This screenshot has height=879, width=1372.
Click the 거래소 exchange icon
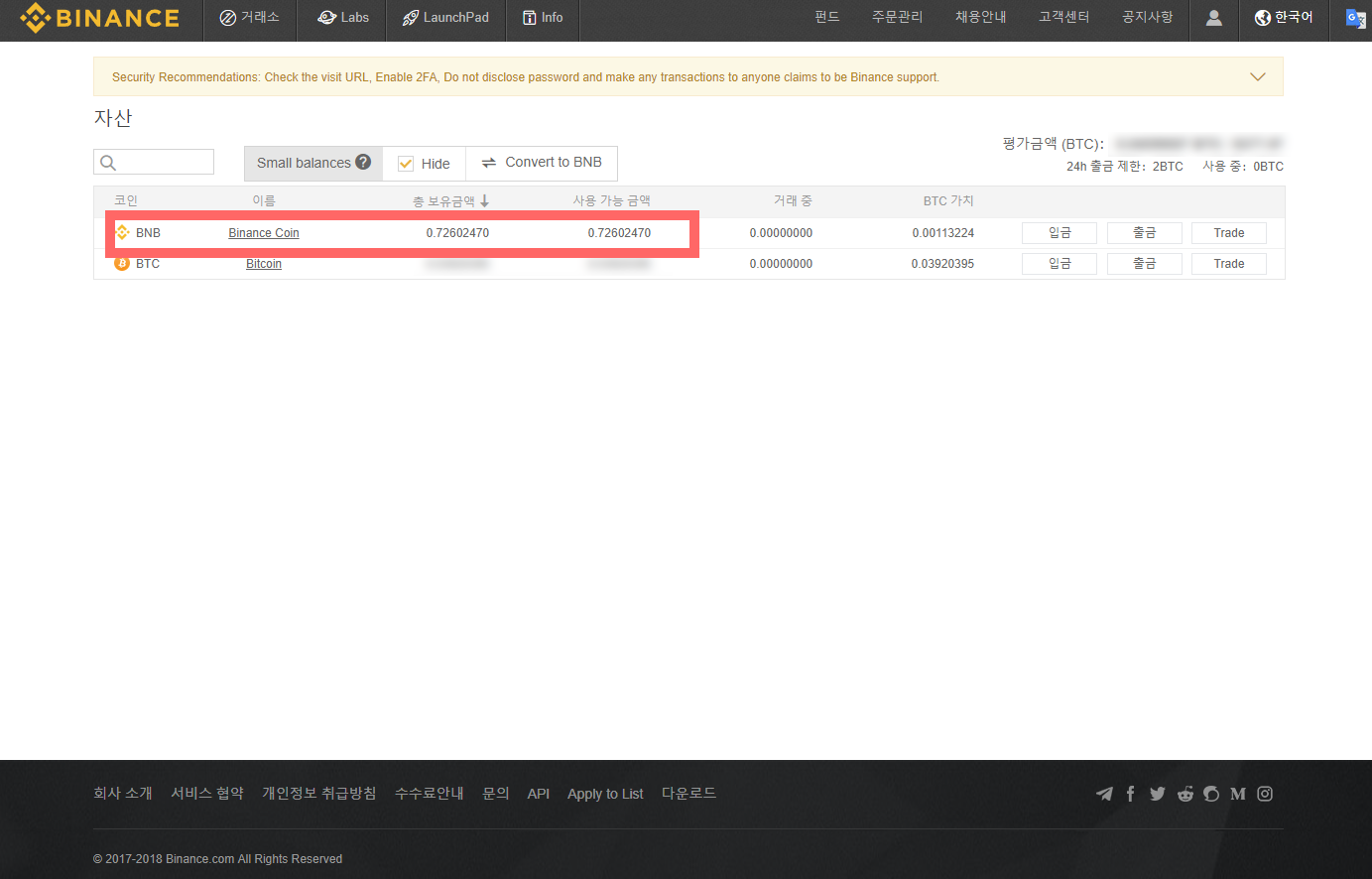(230, 16)
